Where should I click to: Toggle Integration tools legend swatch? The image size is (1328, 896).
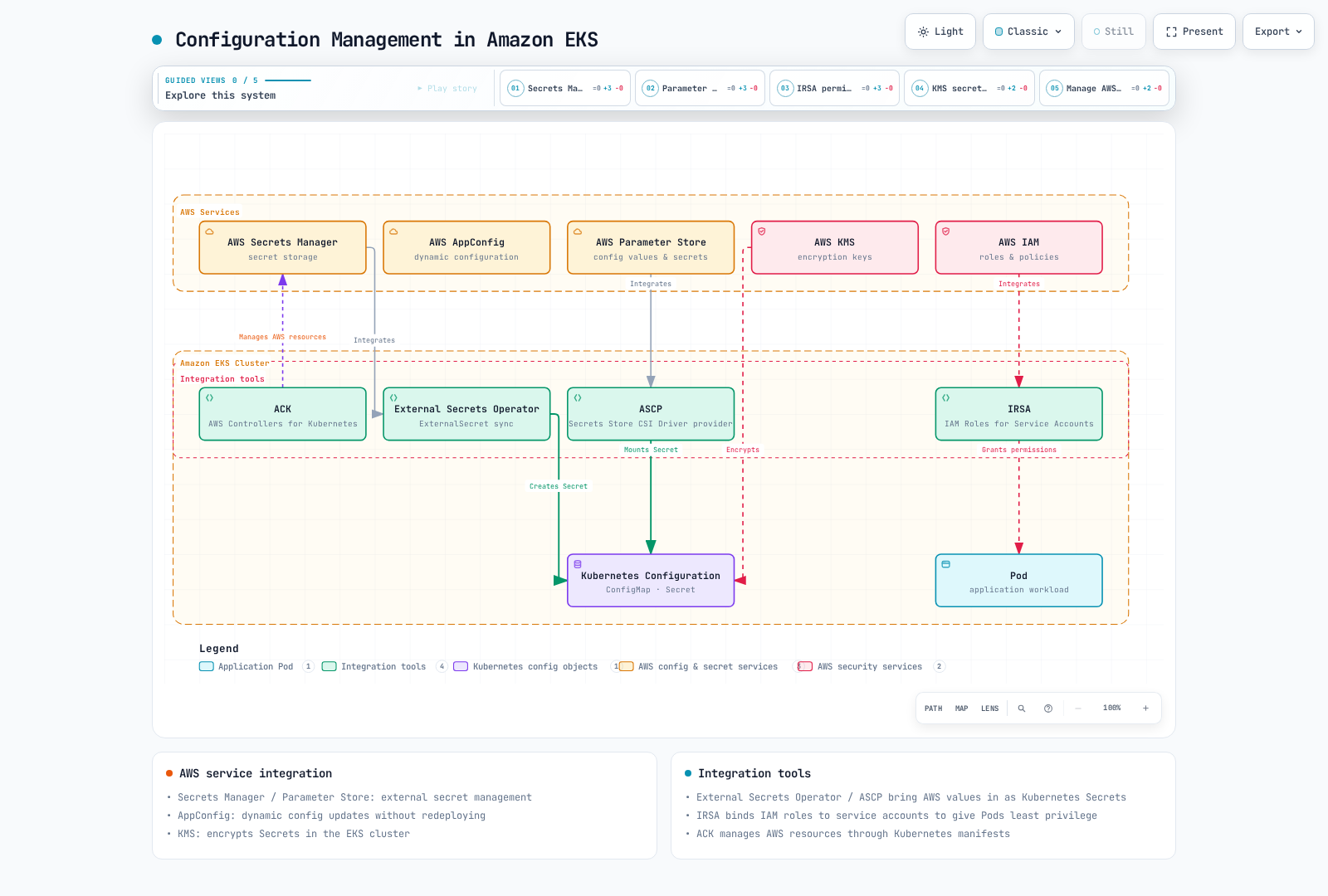pyautogui.click(x=330, y=666)
